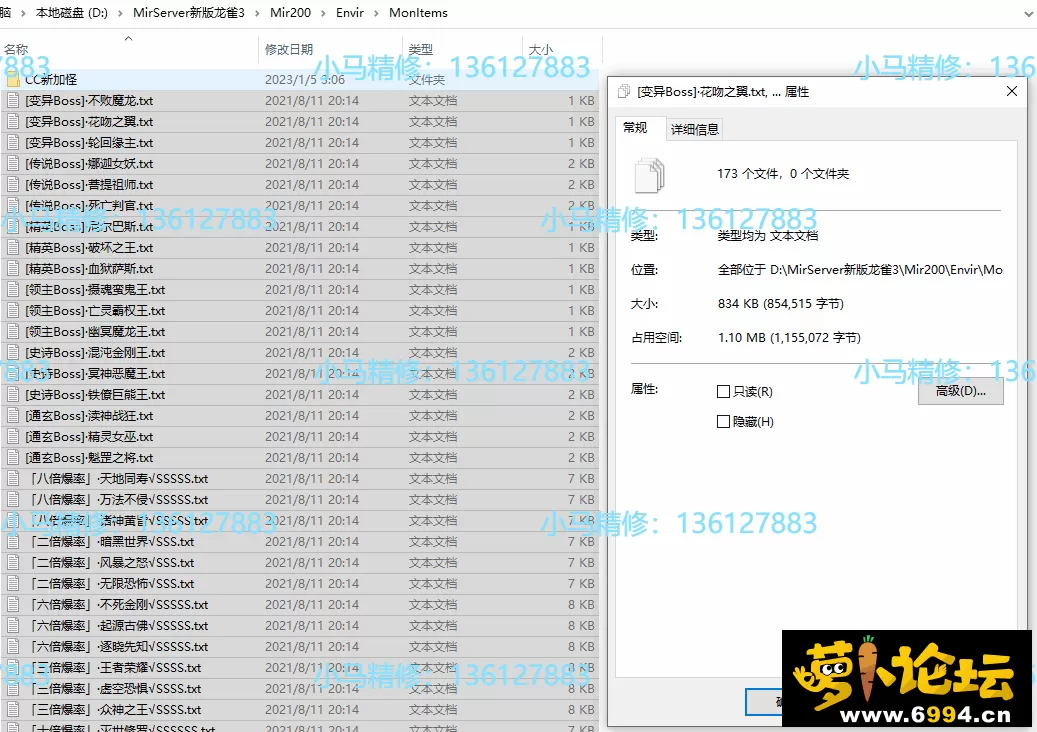
Task: Select file icon of [领主Boss]·幽冥魔龙王.txt
Action: pyautogui.click(x=13, y=331)
